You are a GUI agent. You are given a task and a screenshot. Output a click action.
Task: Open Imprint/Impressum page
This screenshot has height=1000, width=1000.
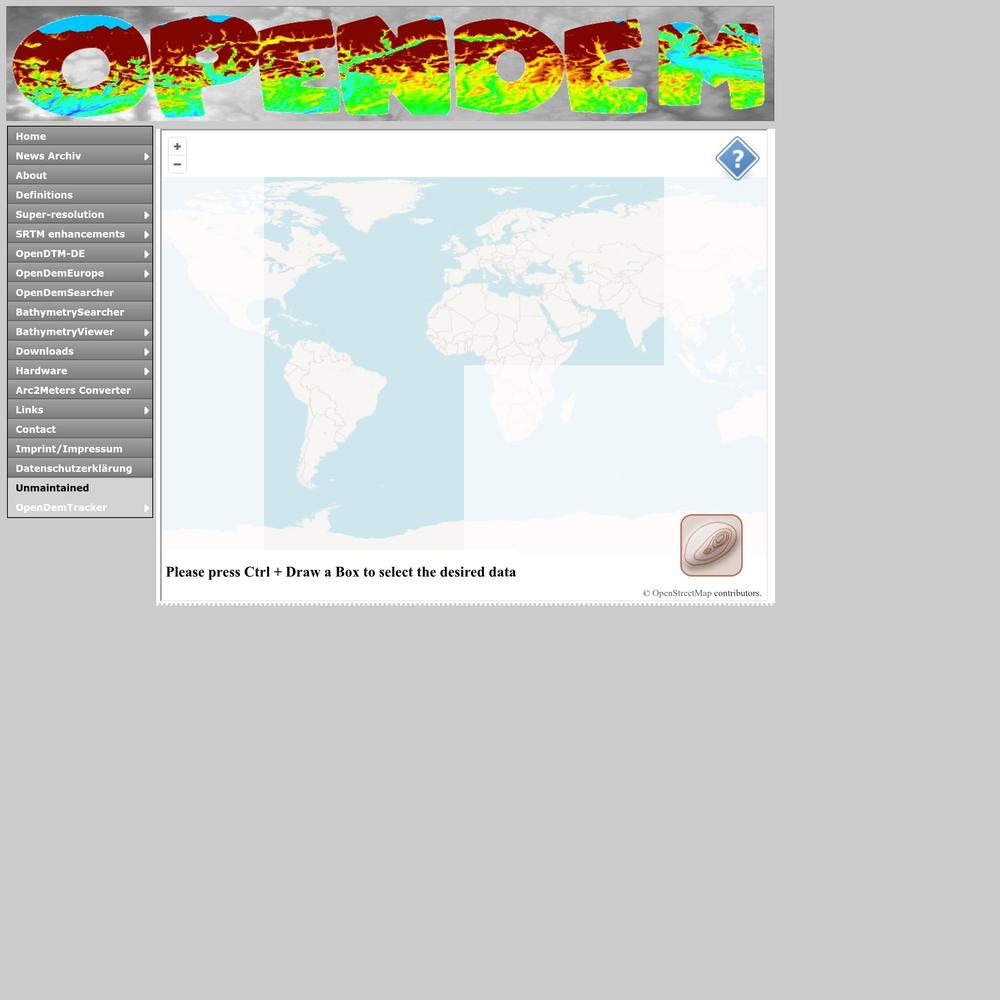(80, 449)
